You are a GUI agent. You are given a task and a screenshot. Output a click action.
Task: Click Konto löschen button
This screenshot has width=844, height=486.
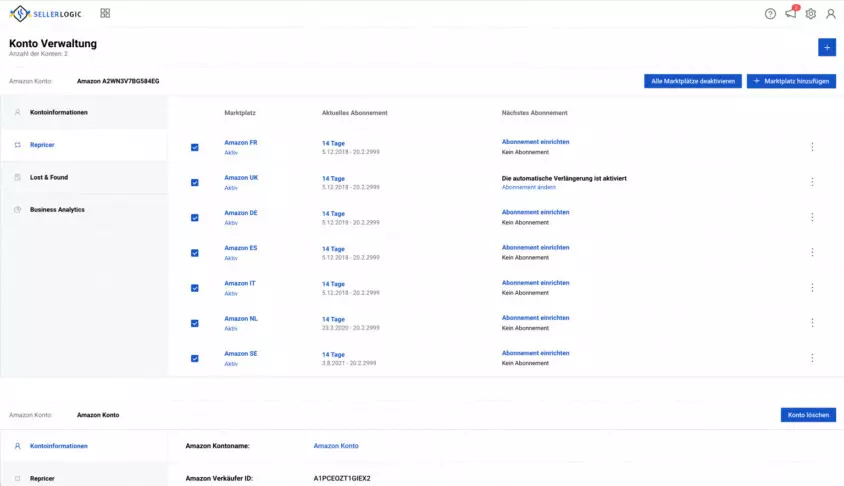808,415
